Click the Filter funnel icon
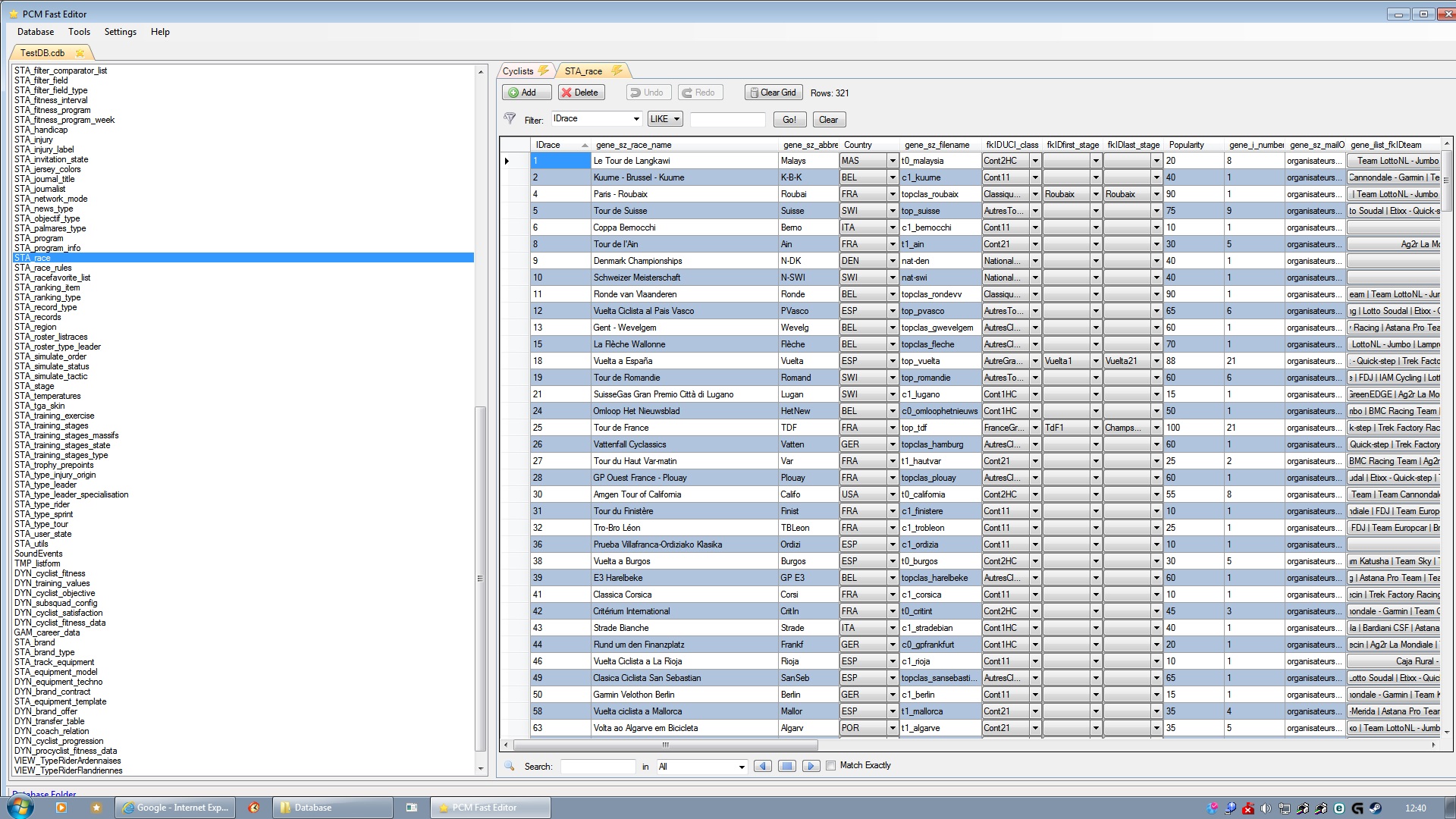 pyautogui.click(x=510, y=119)
